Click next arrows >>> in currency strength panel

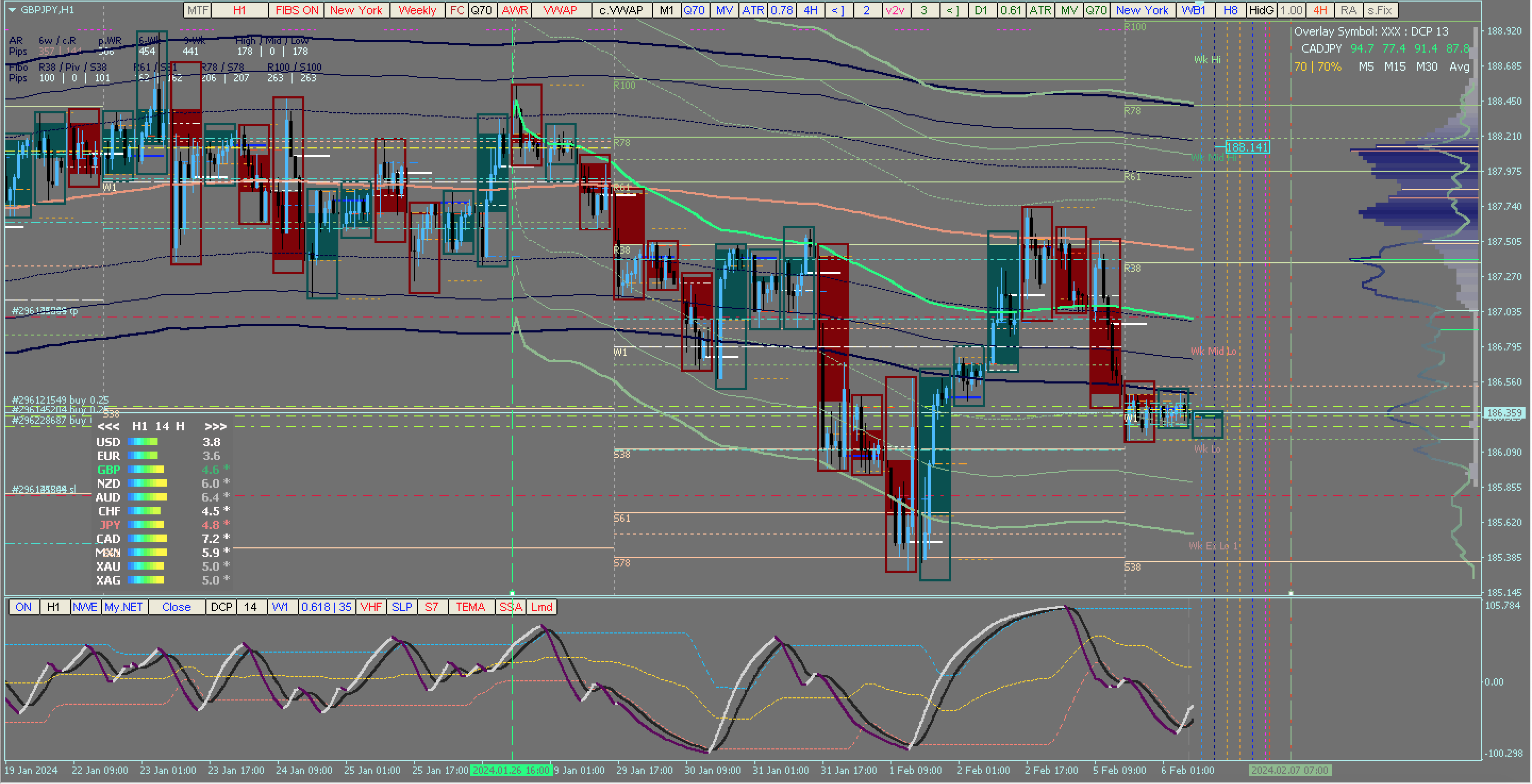pyautogui.click(x=215, y=427)
